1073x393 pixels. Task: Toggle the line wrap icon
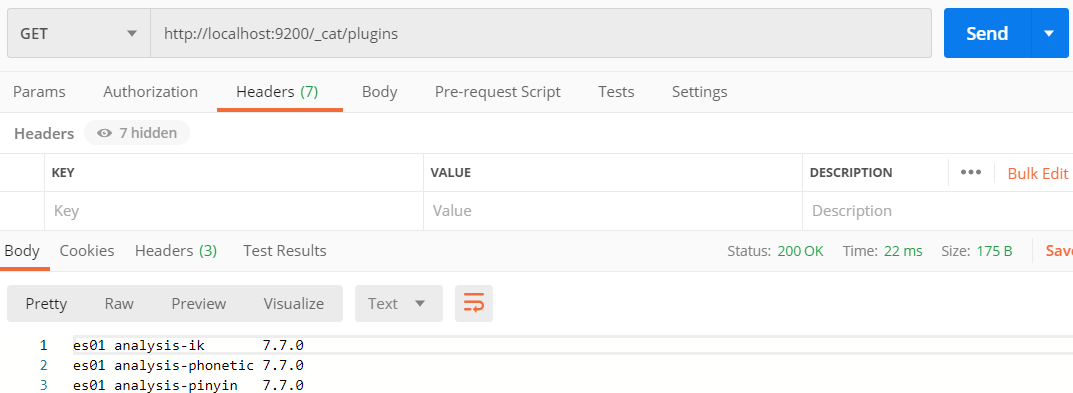(474, 303)
